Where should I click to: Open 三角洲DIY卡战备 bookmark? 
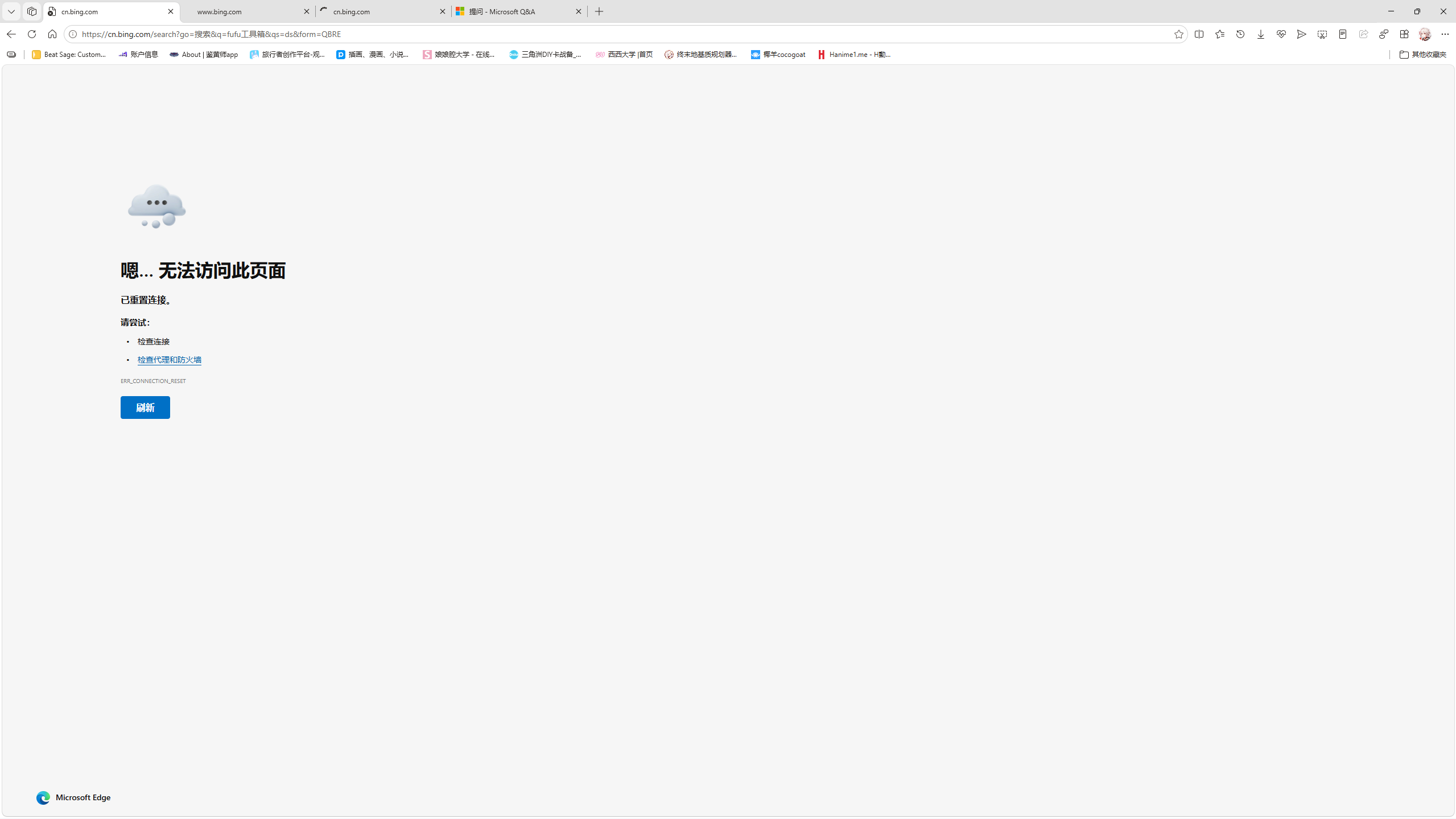click(546, 55)
